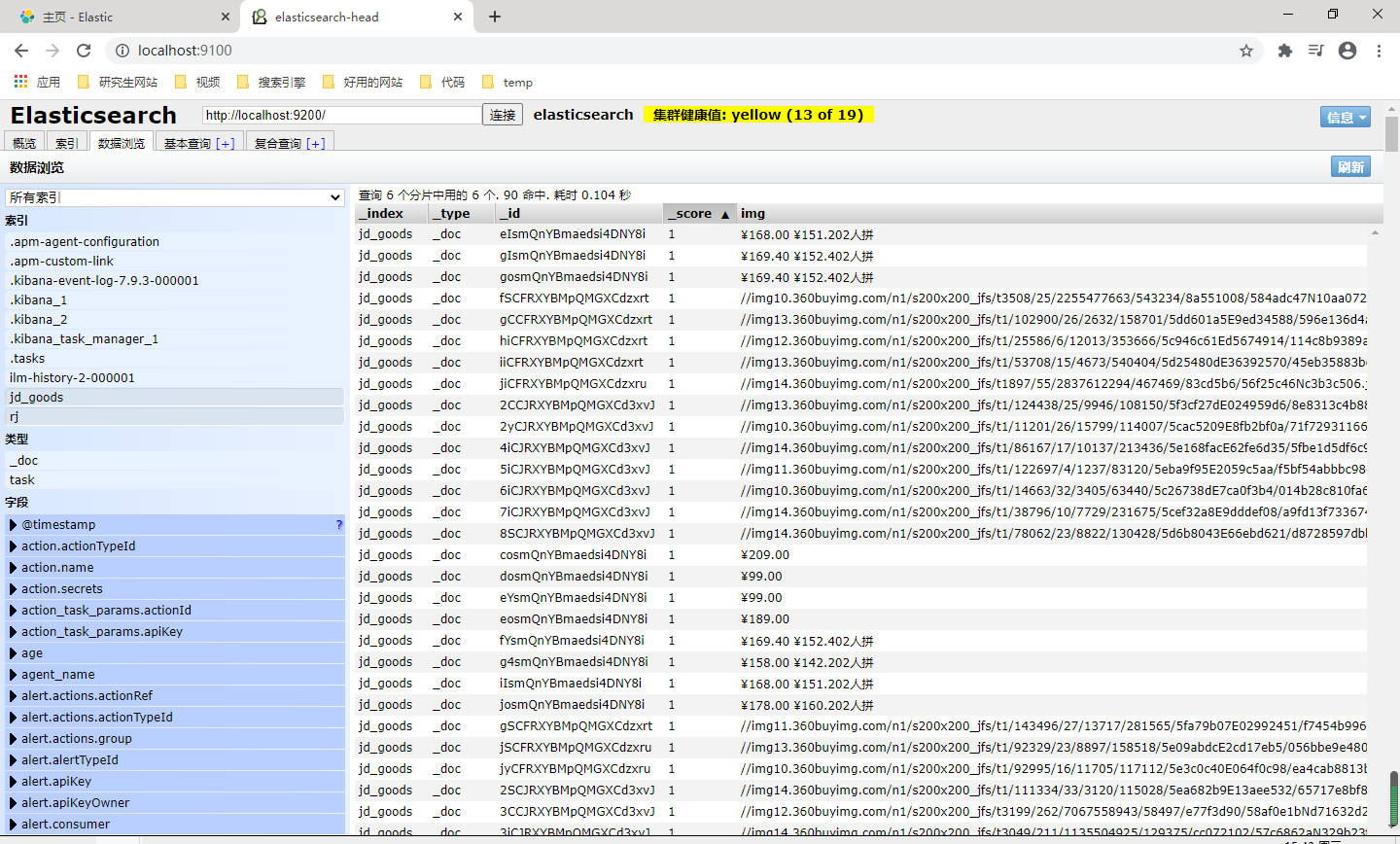
Task: Switch to the 主页 - Elastic browser tab
Action: tap(121, 17)
